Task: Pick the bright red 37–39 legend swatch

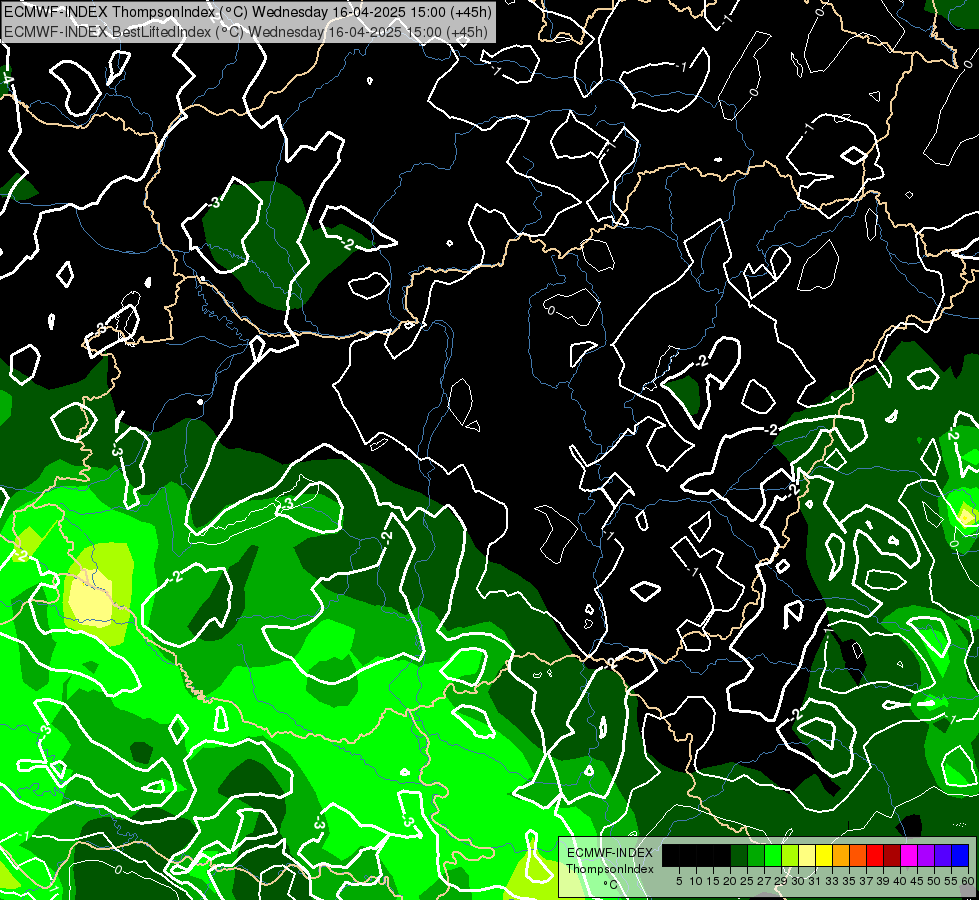Action: pyautogui.click(x=875, y=856)
